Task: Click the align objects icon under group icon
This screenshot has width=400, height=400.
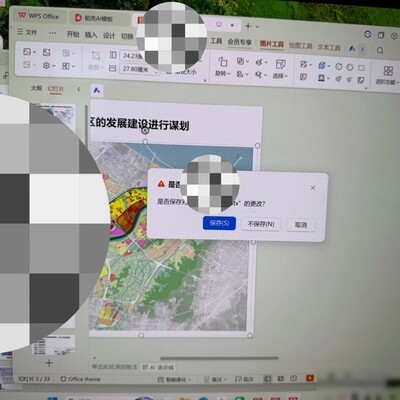Action: (x=240, y=74)
